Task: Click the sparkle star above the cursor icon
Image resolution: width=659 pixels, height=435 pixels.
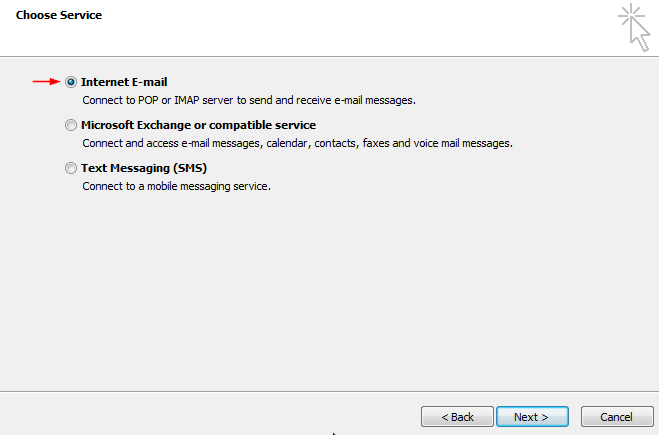Action: tap(630, 16)
